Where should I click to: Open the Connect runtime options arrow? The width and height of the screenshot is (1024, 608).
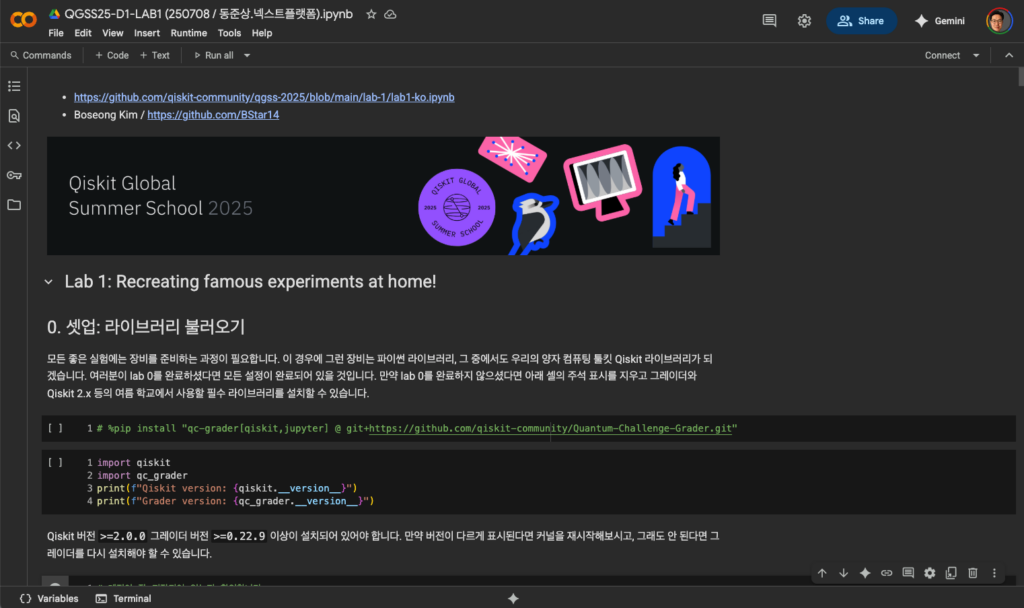coord(976,56)
